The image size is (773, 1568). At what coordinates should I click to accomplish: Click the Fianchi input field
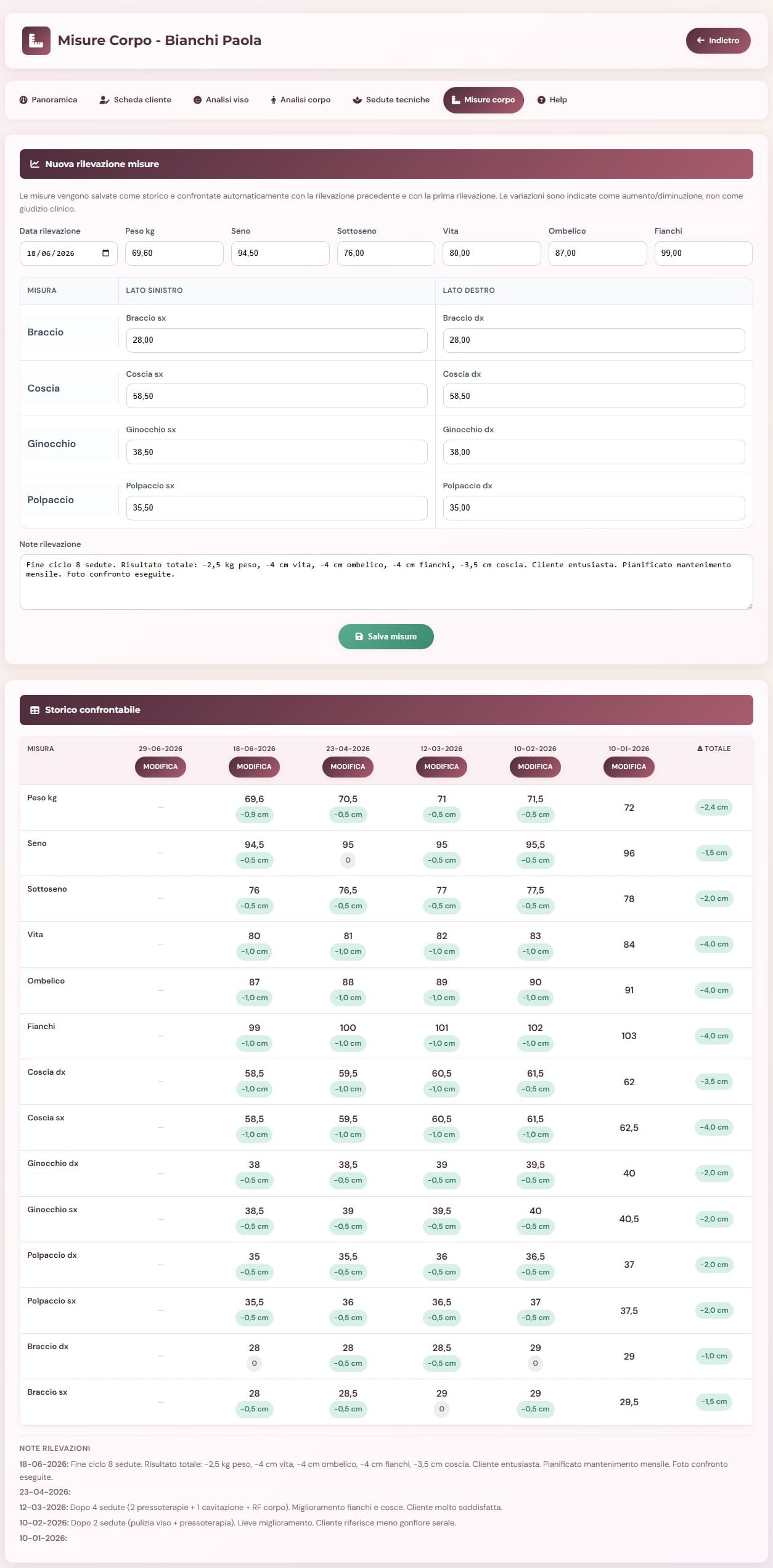click(x=703, y=253)
